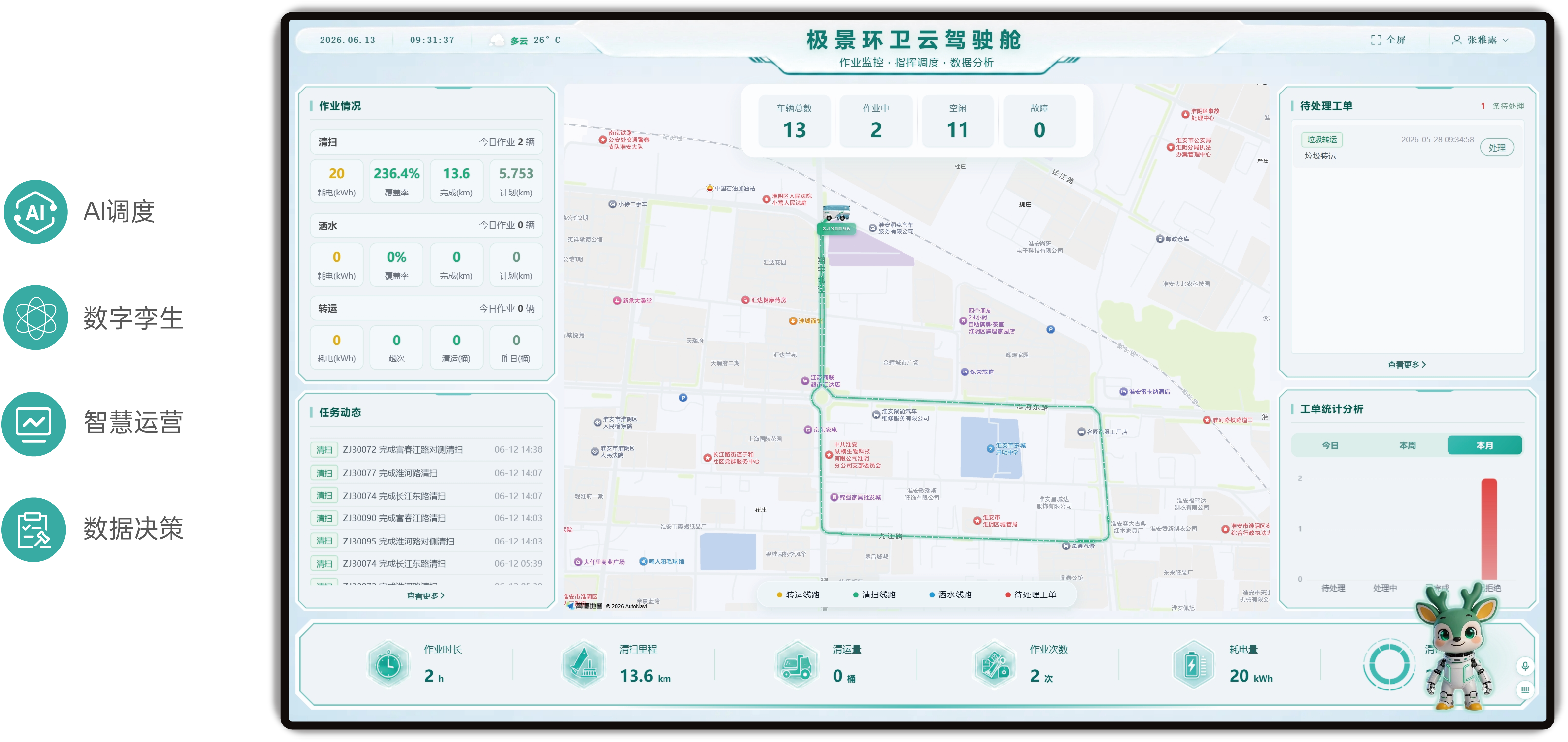1568x742 pixels.
Task: Click 查看更多 under 任务动态
Action: 426,596
